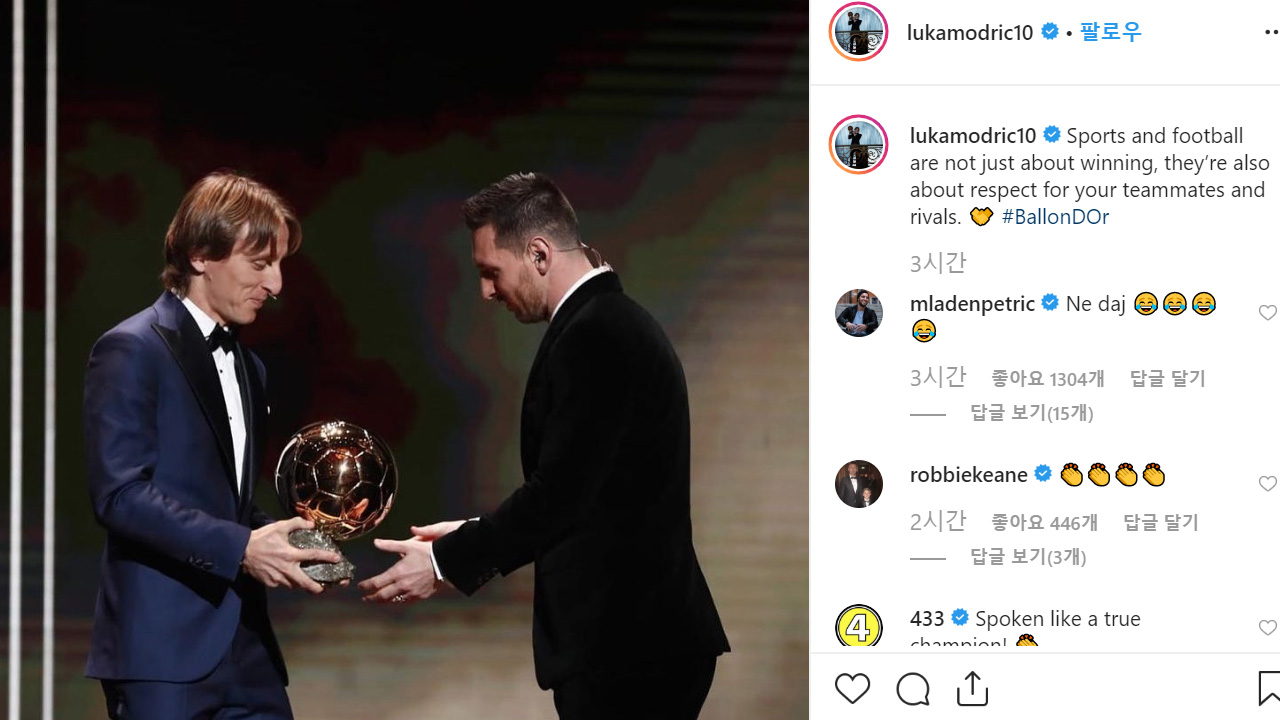Open the comment speech bubble icon
Viewport: 1280px width, 720px height.
912,688
